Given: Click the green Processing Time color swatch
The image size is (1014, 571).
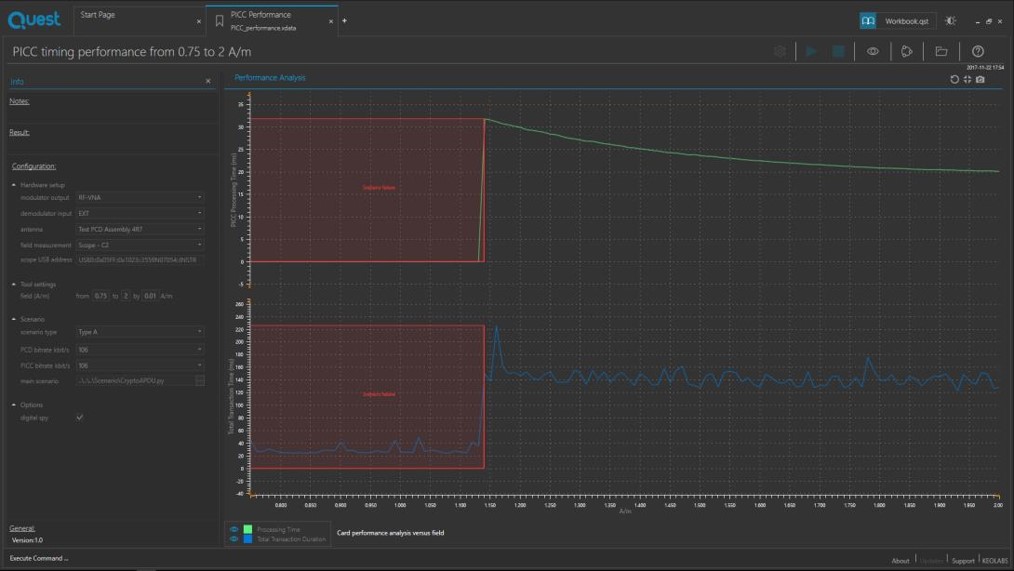Looking at the screenshot, I should click(x=248, y=529).
